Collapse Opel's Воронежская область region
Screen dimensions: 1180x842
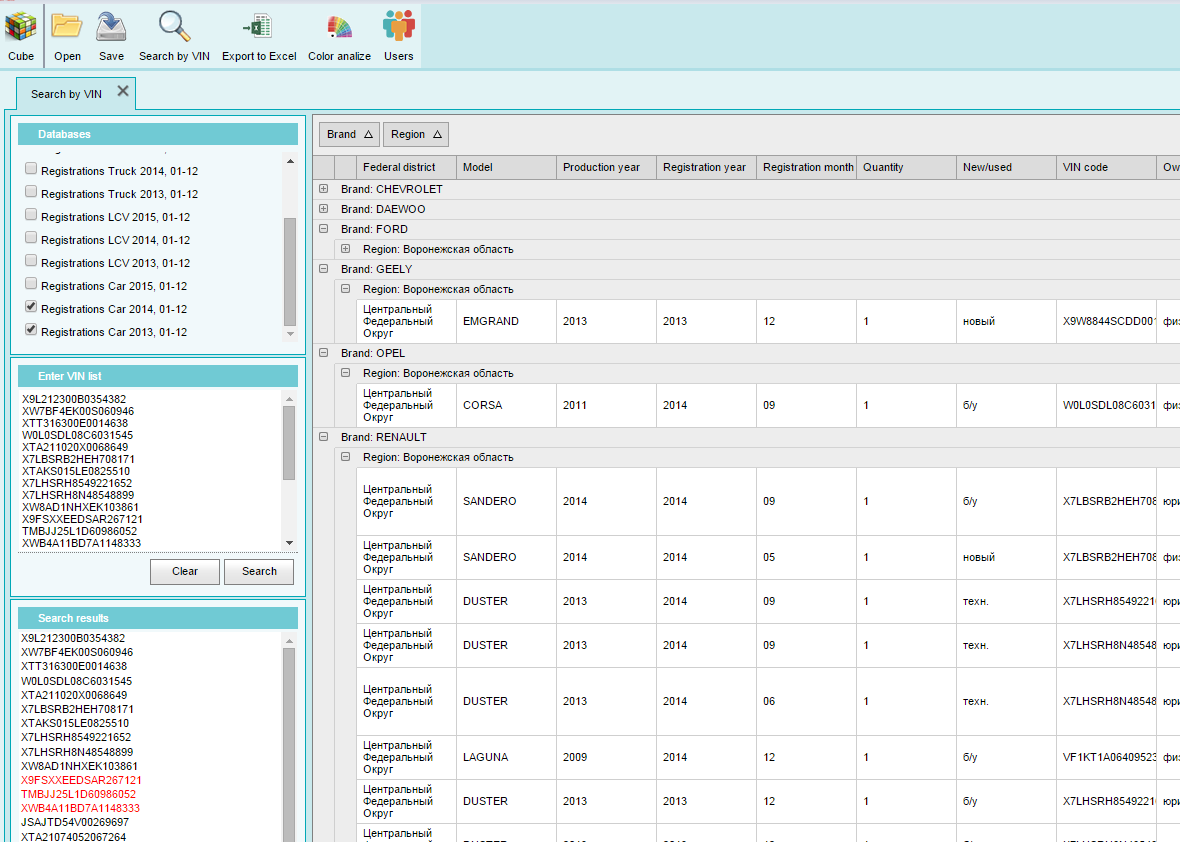(x=345, y=372)
